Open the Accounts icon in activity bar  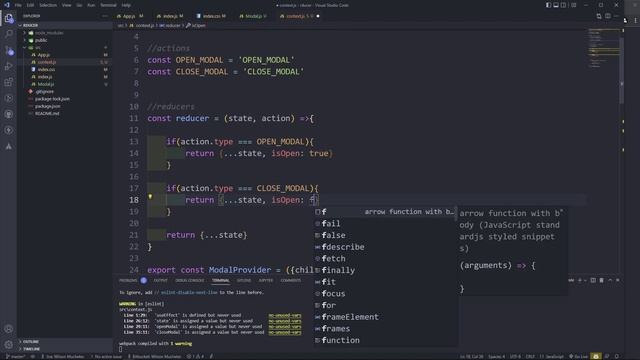click(9, 329)
